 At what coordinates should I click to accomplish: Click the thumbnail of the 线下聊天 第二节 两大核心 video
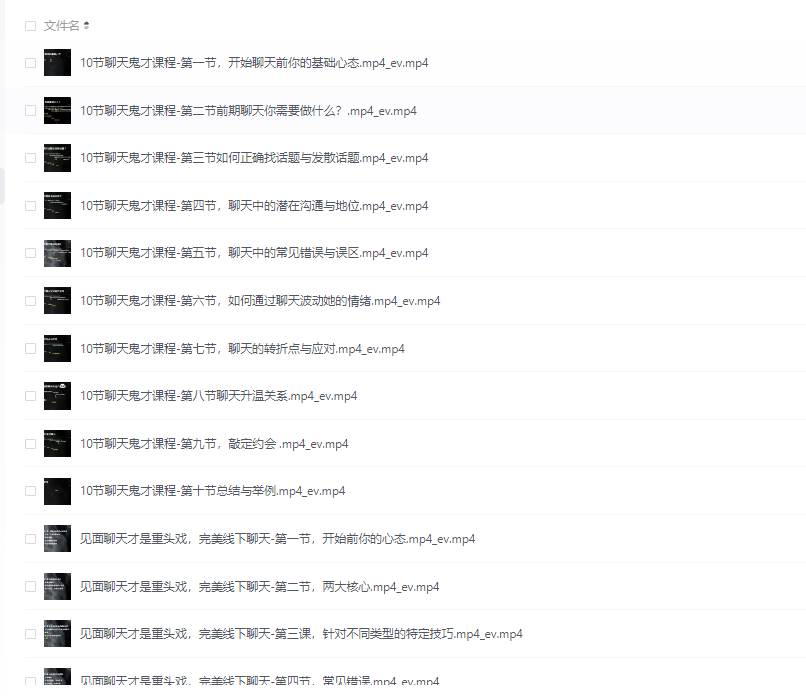(57, 586)
